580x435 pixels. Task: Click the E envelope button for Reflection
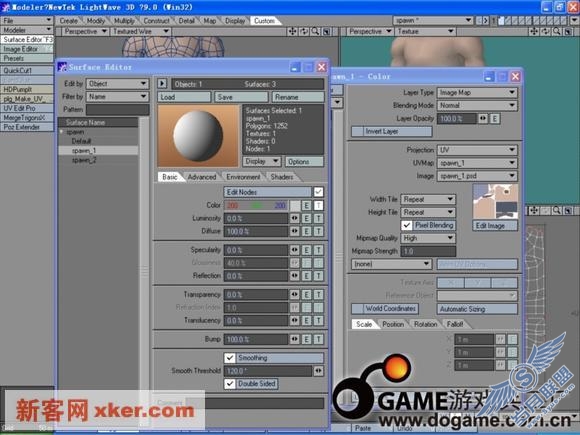point(306,276)
